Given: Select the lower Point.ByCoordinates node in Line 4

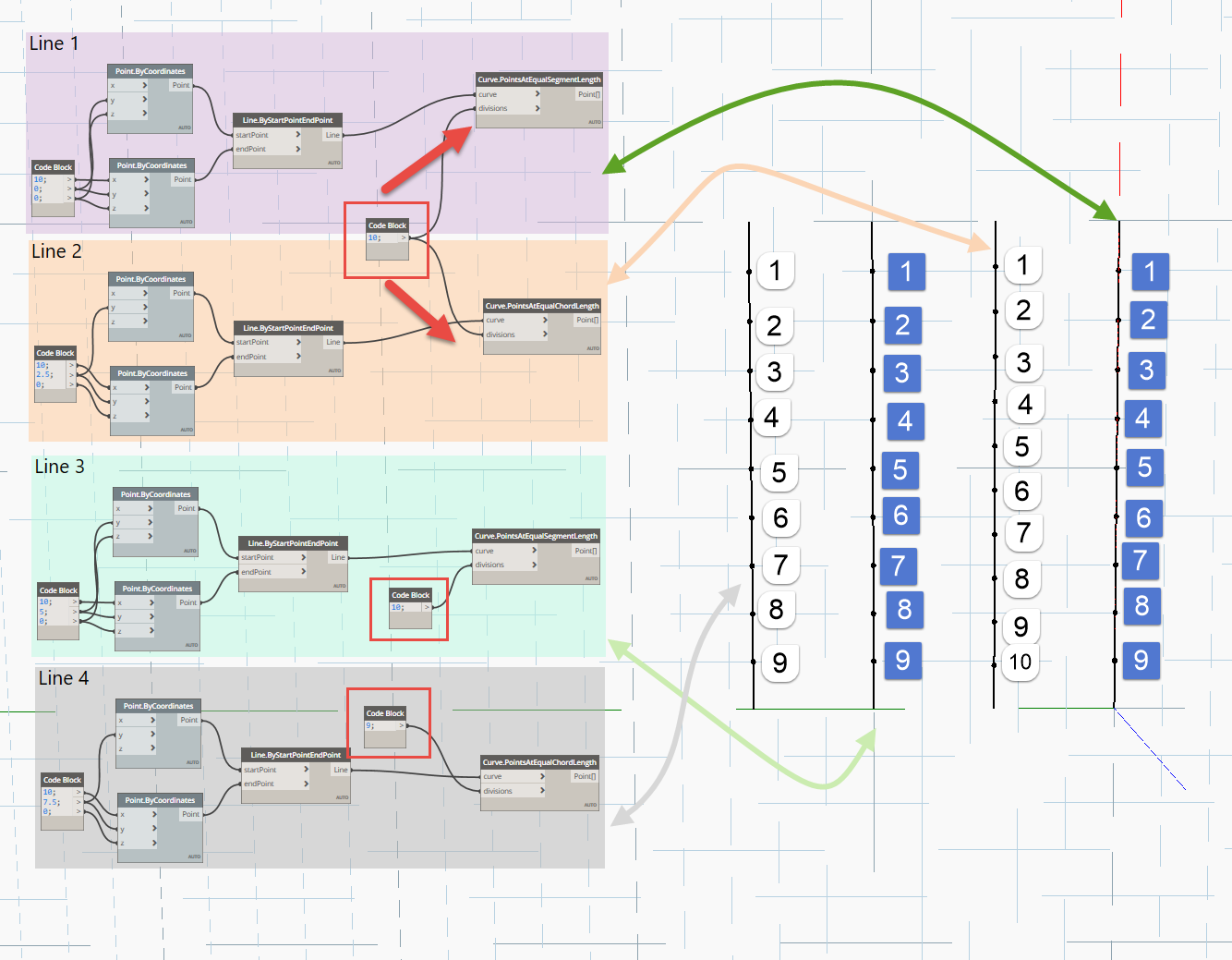Looking at the screenshot, I should click(x=159, y=800).
